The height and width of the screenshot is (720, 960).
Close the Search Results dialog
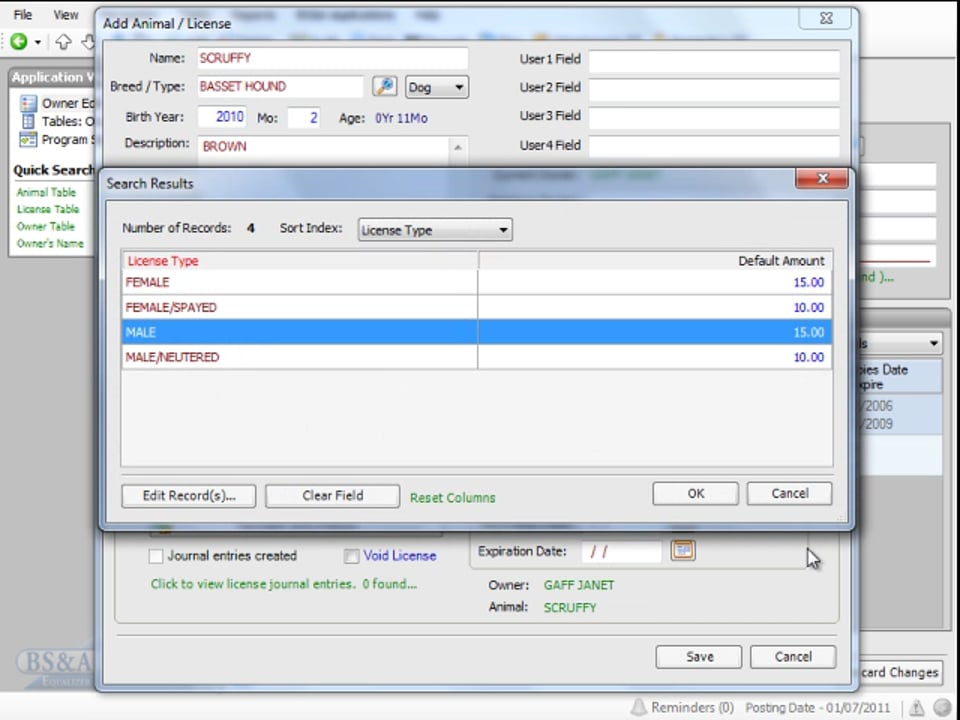pyautogui.click(x=822, y=178)
